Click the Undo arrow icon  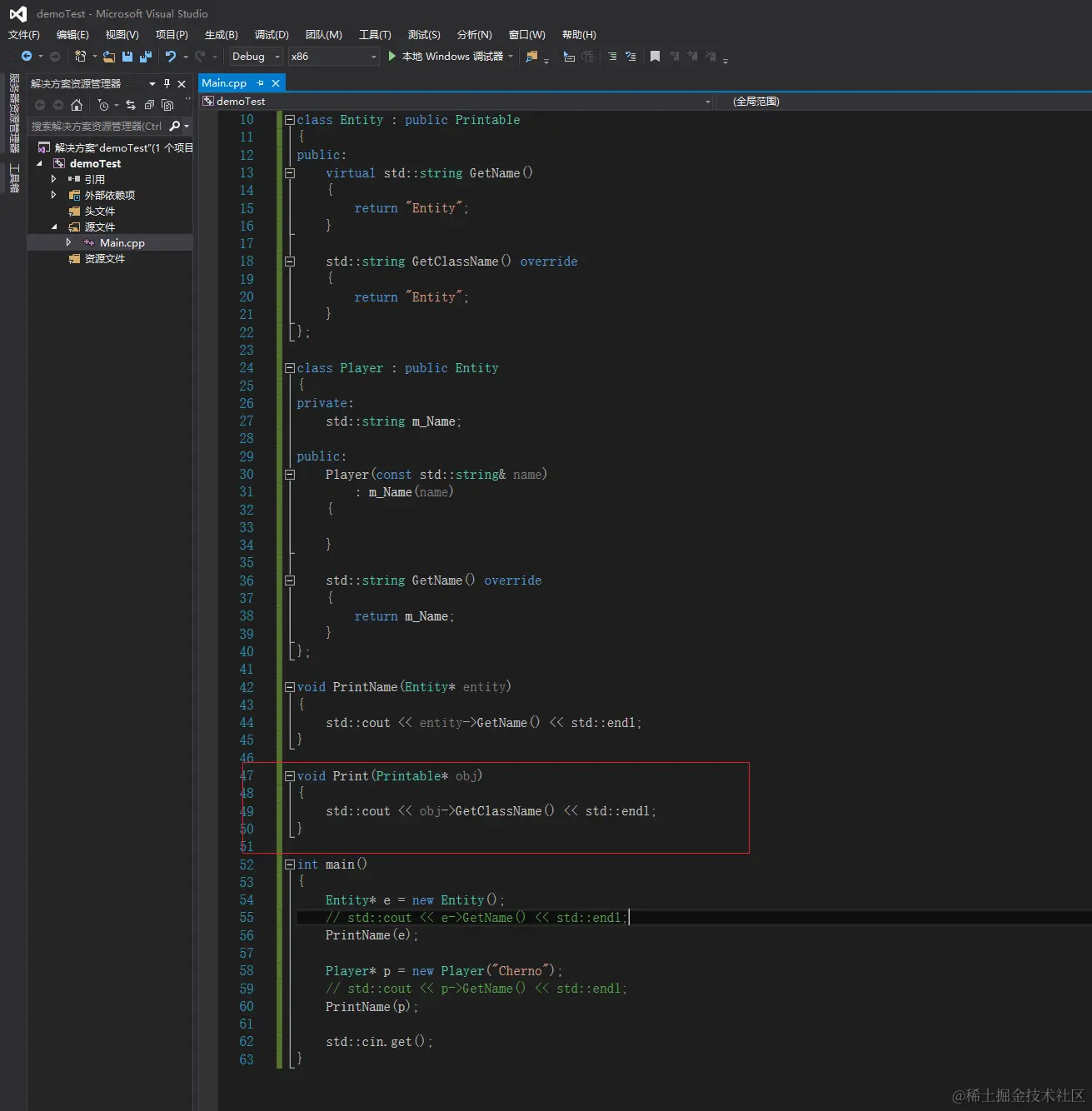point(171,57)
